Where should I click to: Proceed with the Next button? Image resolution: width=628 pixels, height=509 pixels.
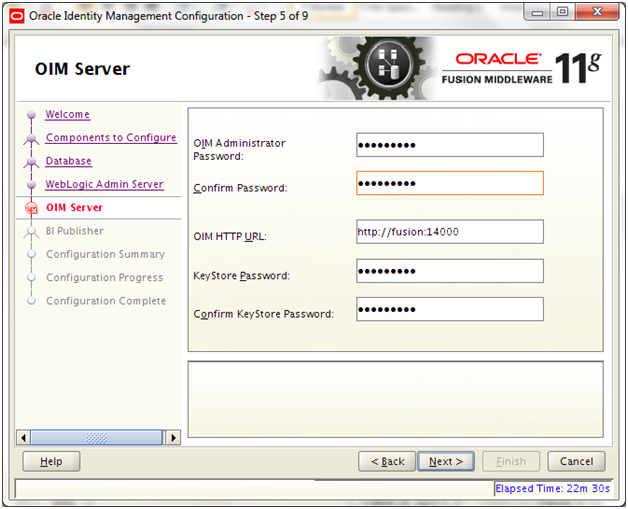pos(446,462)
